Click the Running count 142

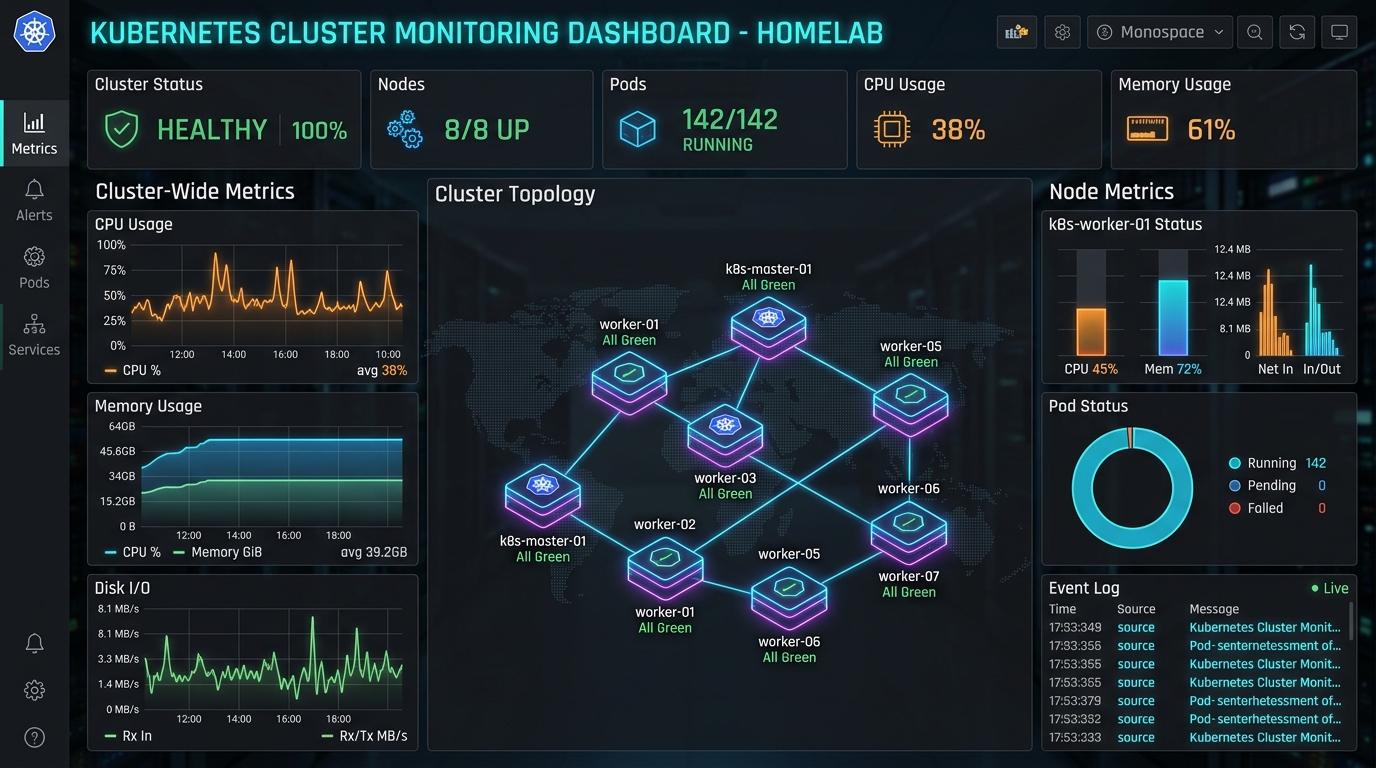coord(1315,463)
